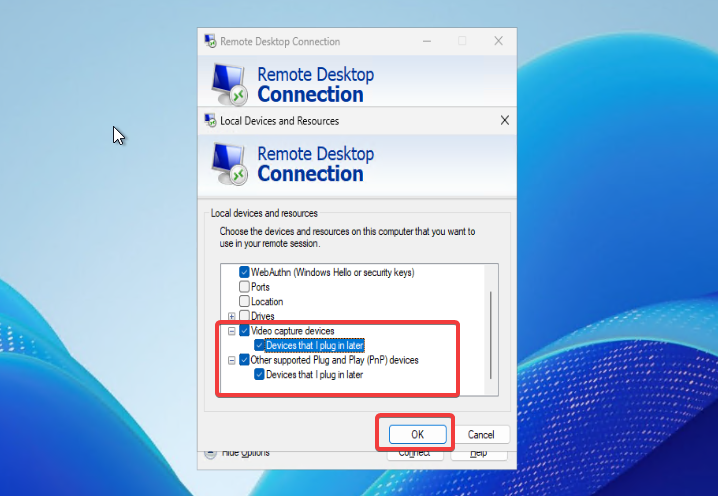The image size is (718, 496).
Task: Check the Location checkbox
Action: point(244,301)
